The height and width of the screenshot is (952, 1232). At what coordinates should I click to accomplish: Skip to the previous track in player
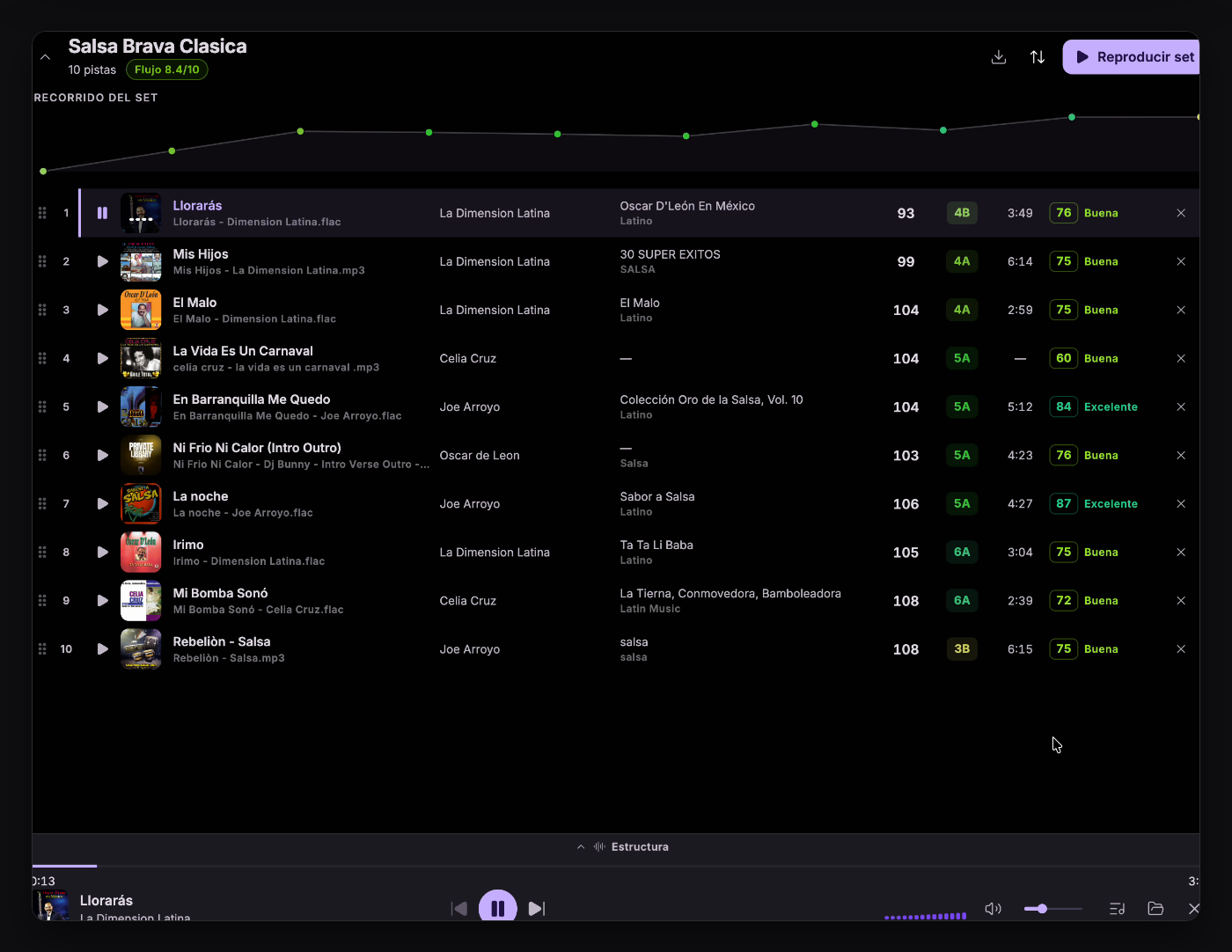tap(459, 909)
